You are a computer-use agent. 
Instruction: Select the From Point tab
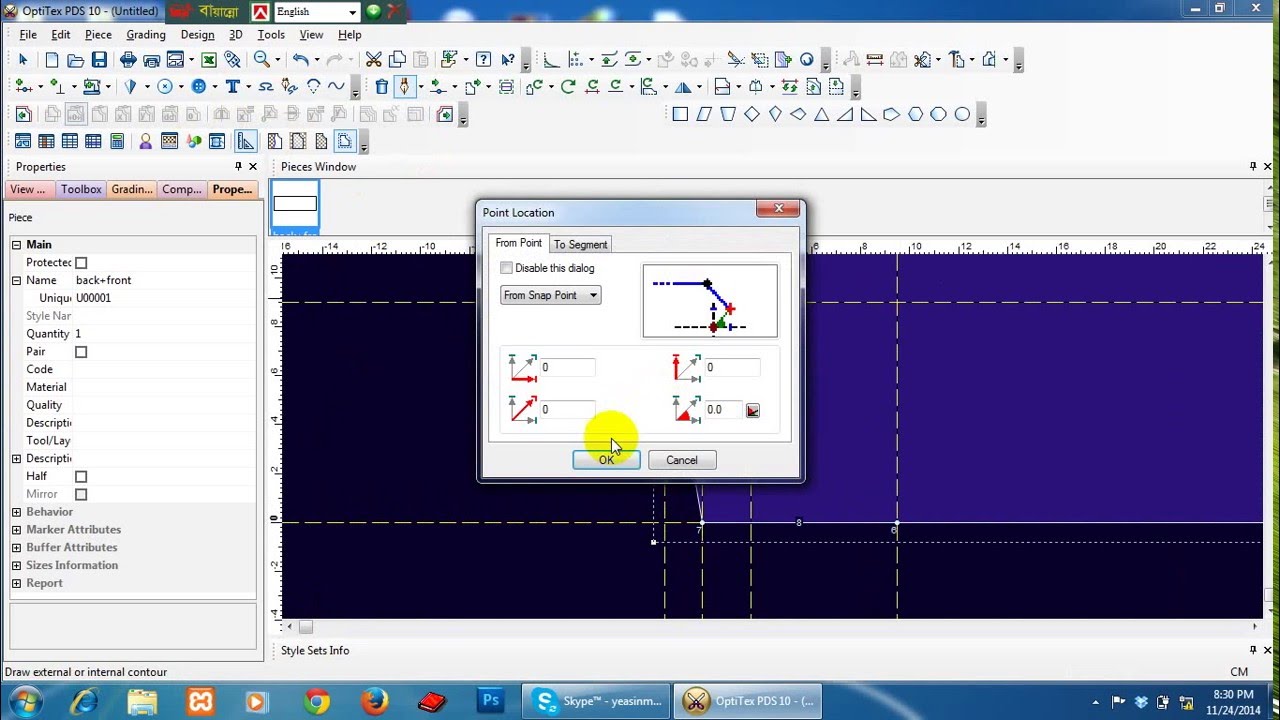[x=518, y=243]
